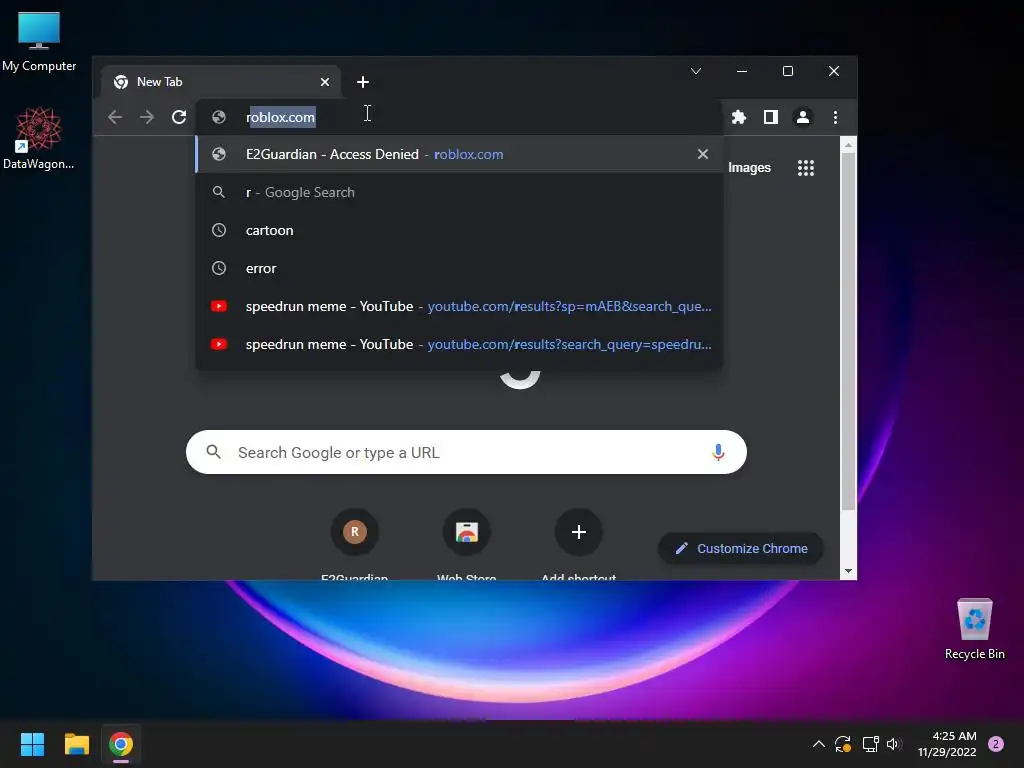
Task: Click the page scrollbar down arrow
Action: [848, 571]
